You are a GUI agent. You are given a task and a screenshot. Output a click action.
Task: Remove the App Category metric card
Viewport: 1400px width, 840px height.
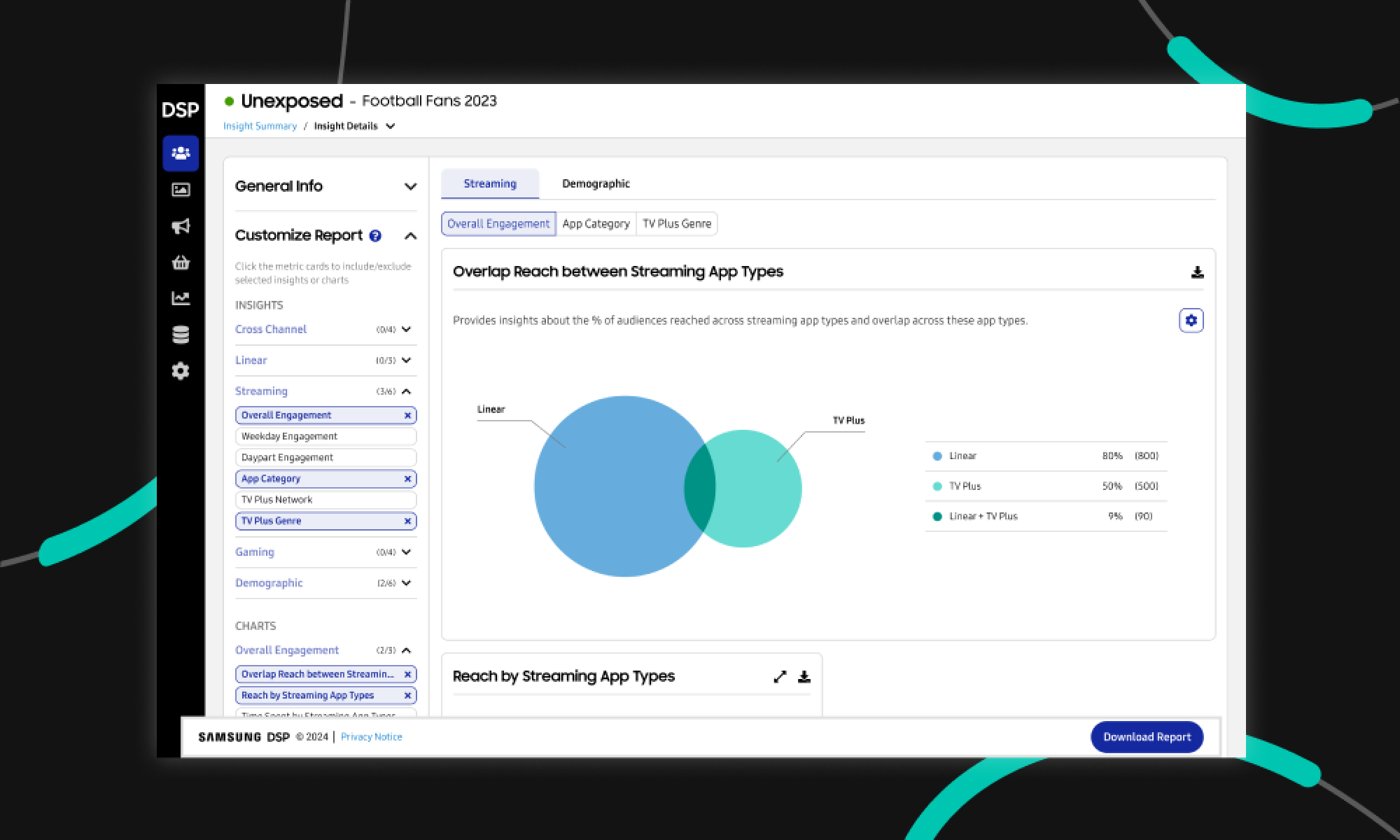(407, 479)
